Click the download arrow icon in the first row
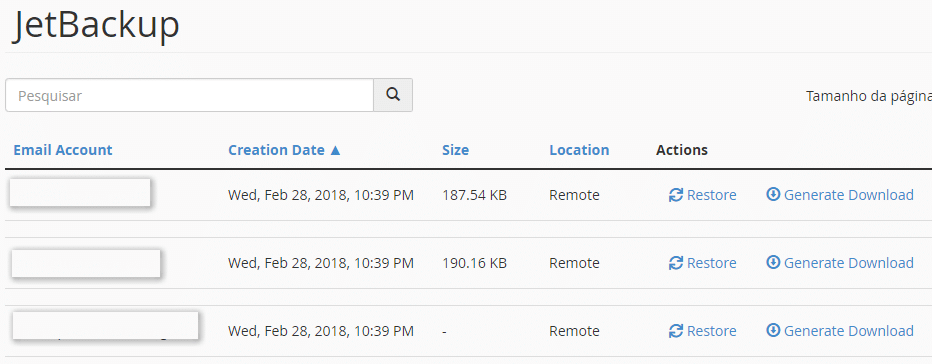Image resolution: width=932 pixels, height=364 pixels. [773, 194]
